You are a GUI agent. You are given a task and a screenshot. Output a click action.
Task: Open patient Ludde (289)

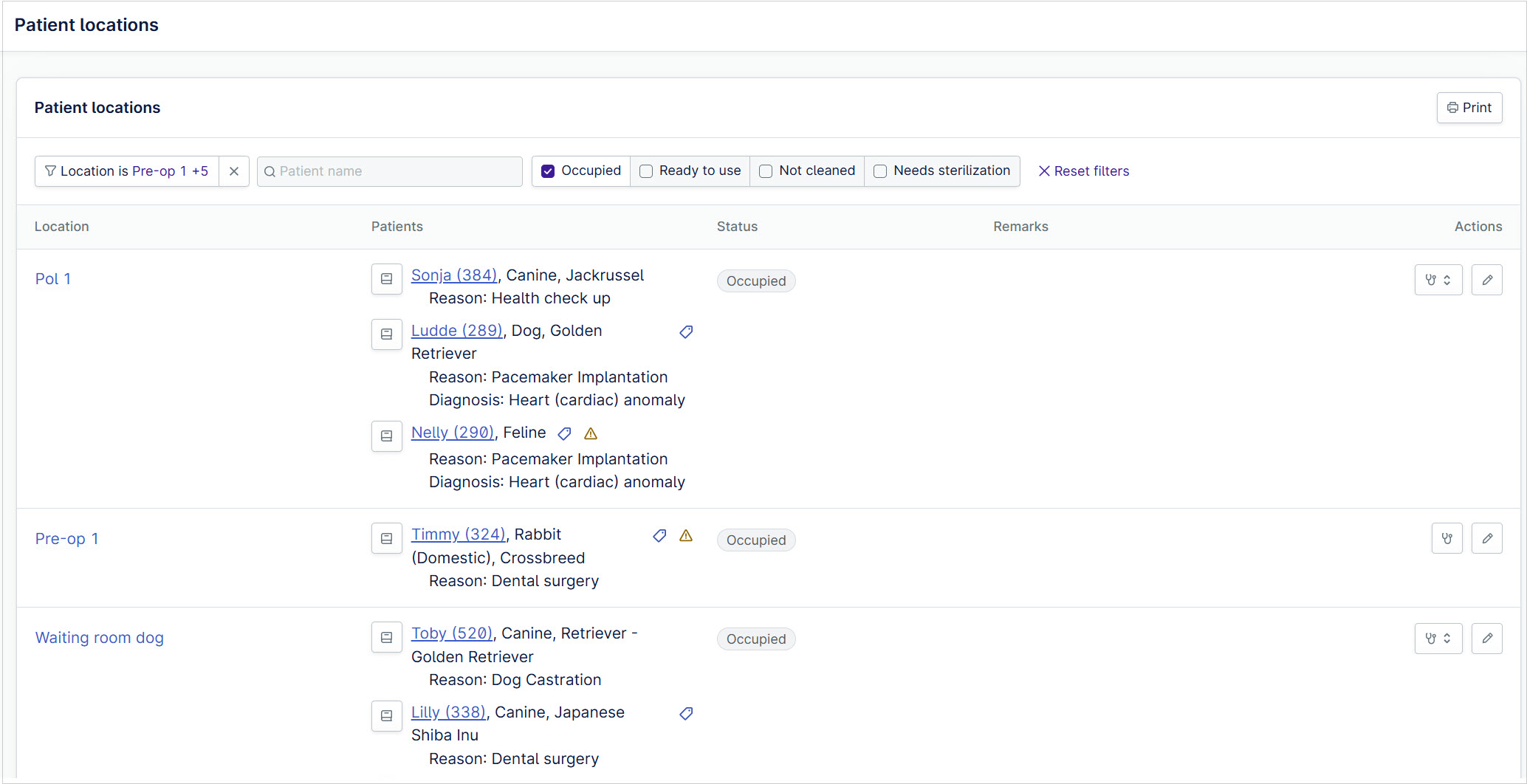click(x=457, y=331)
